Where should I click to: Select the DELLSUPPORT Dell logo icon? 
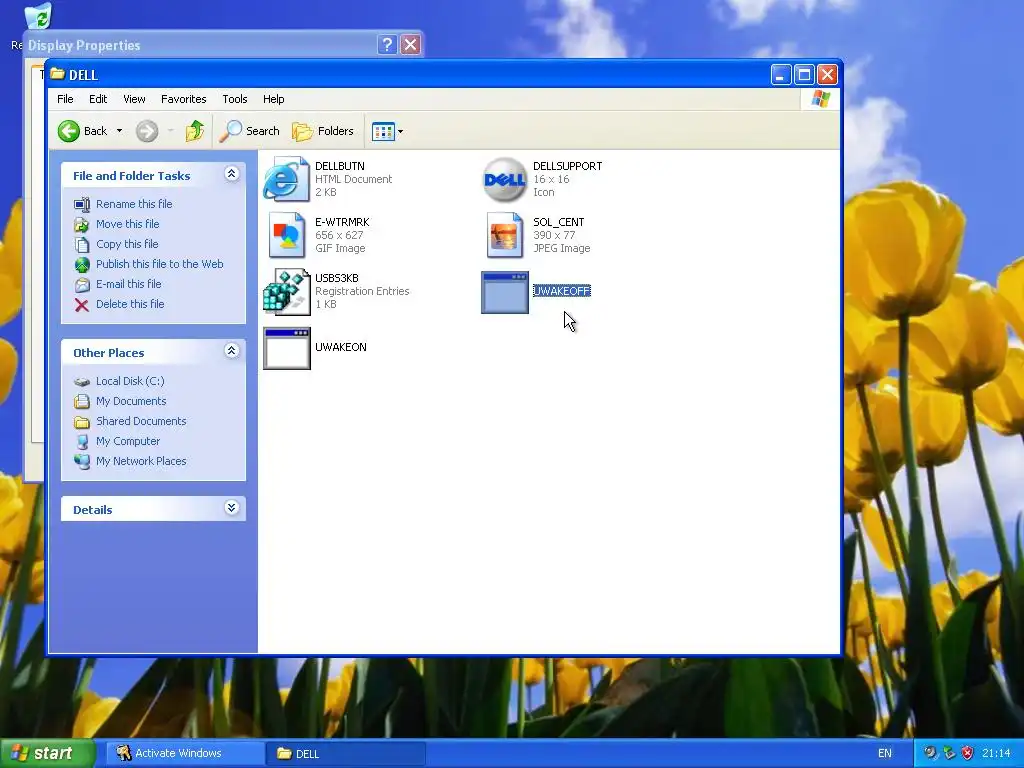(x=505, y=180)
